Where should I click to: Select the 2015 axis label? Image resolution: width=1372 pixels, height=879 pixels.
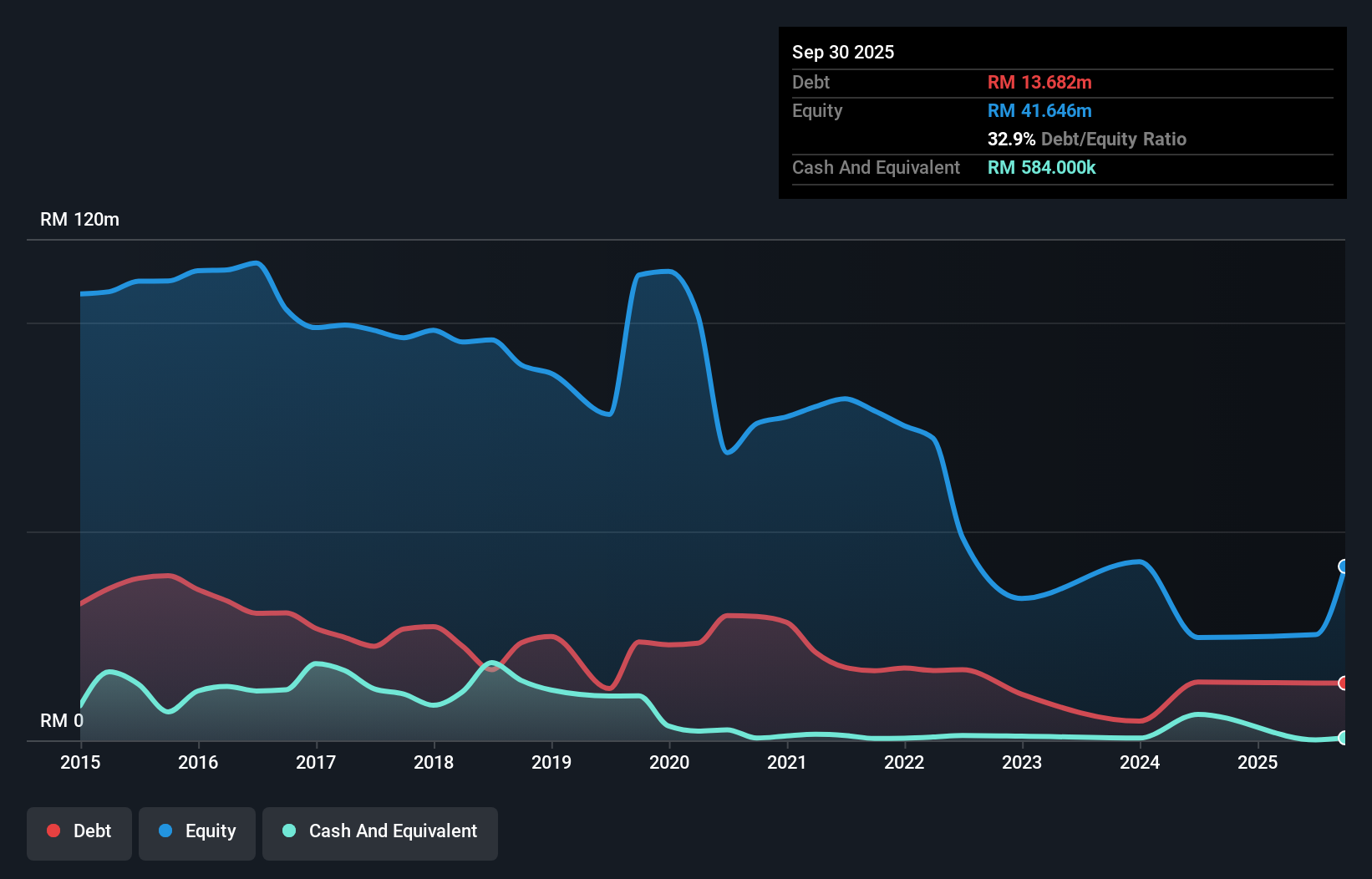[x=79, y=762]
